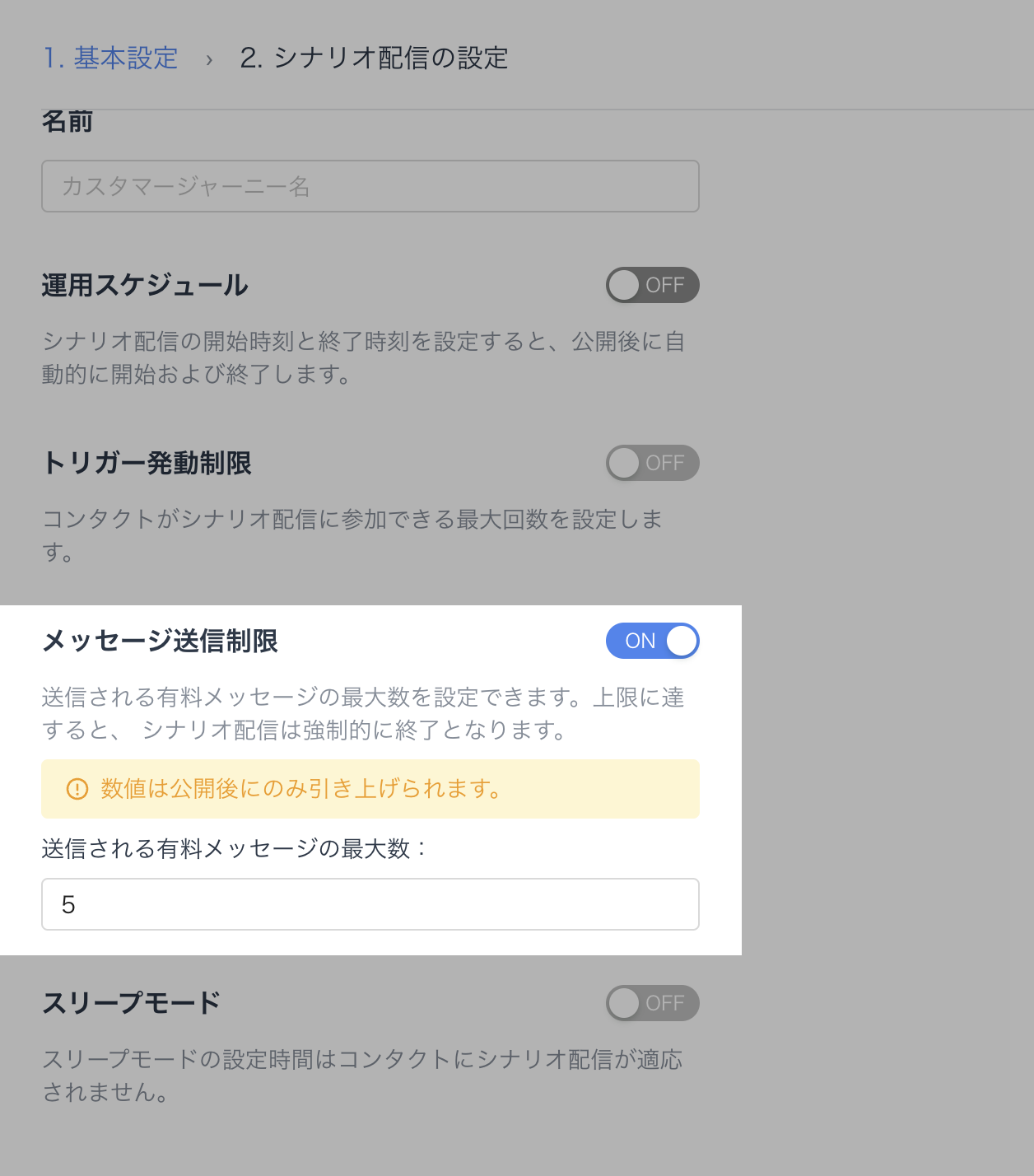The height and width of the screenshot is (1176, 1034).
Task: Disable the メッセージ送信制限 toggle
Action: pos(652,641)
